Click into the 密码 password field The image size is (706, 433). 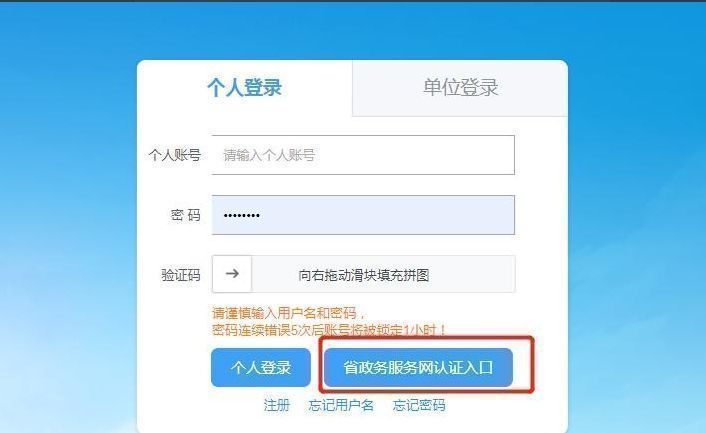[x=363, y=215]
